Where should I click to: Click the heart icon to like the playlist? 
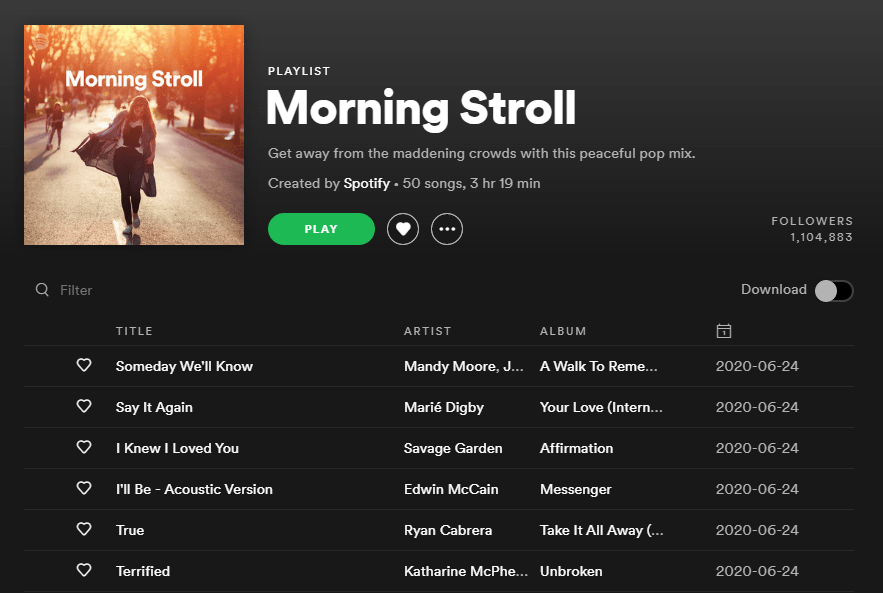coord(403,229)
